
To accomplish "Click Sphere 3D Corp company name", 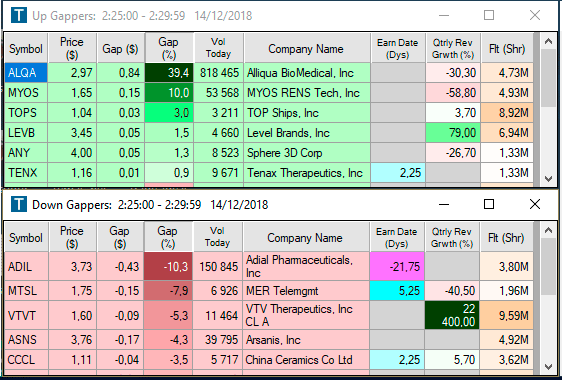I will click(307, 153).
